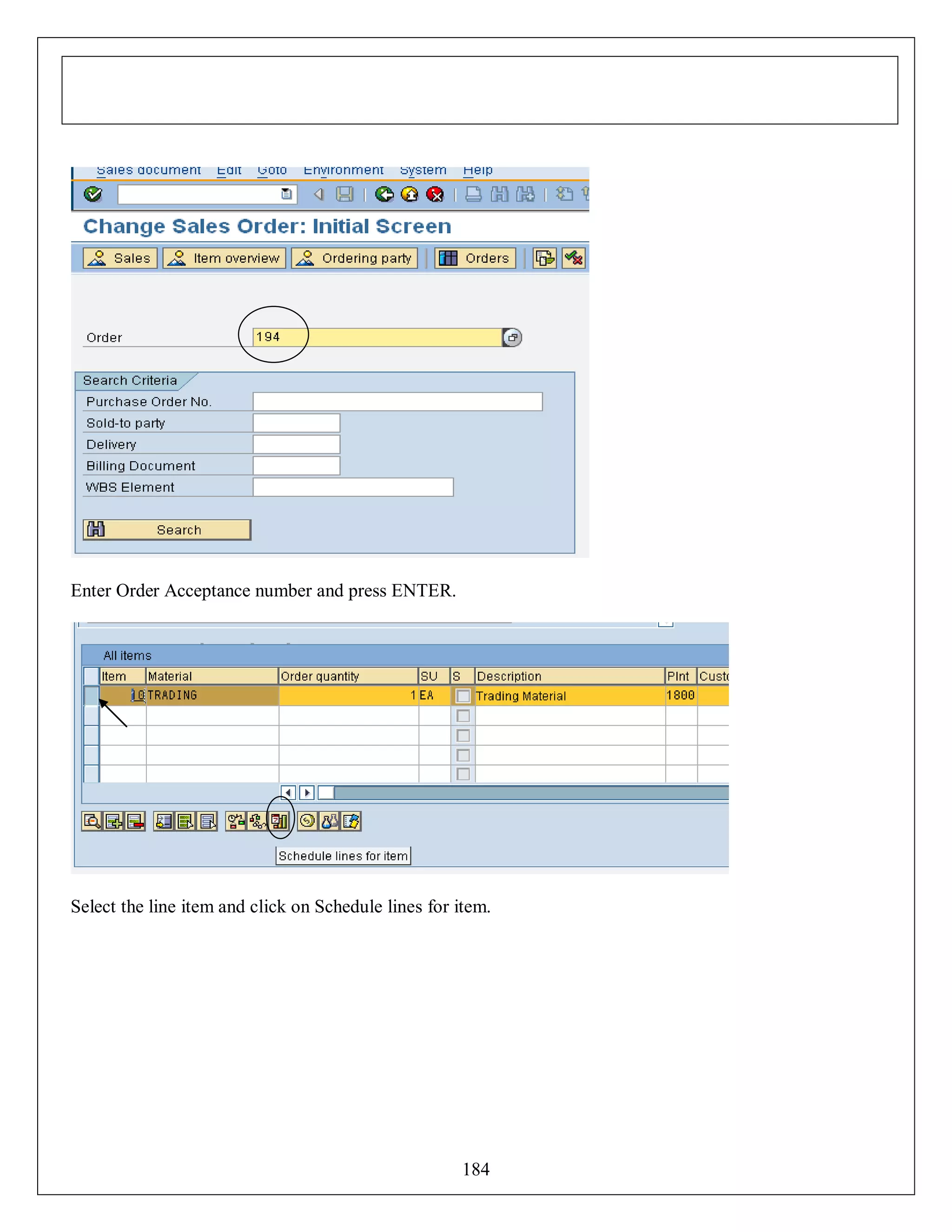Click the delete row icon with minus
This screenshot has height=1232, width=952.
[135, 821]
